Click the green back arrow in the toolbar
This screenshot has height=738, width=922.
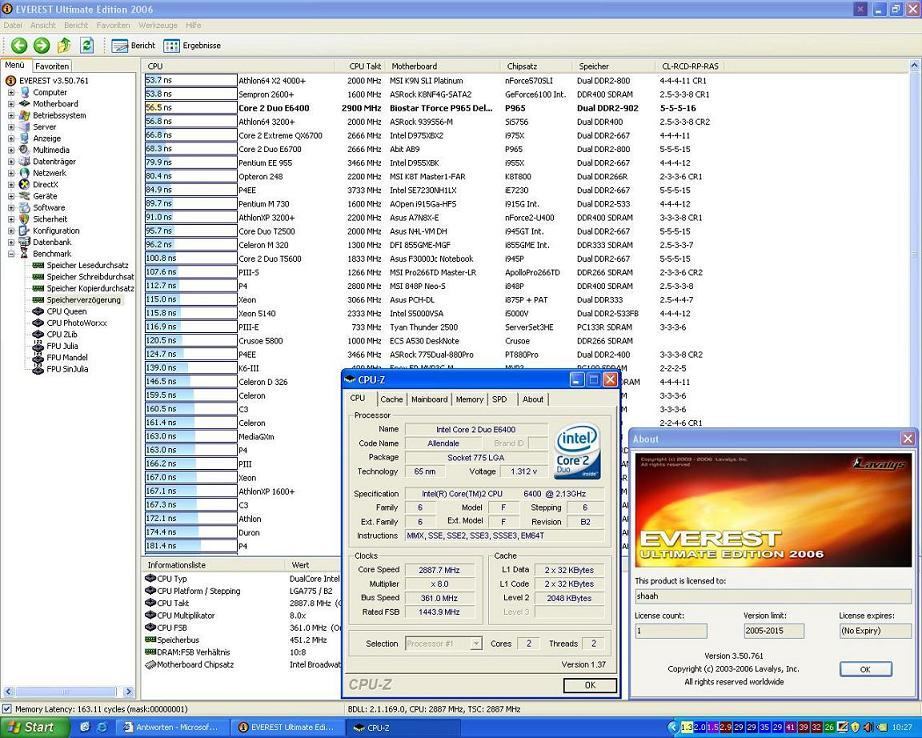19,45
